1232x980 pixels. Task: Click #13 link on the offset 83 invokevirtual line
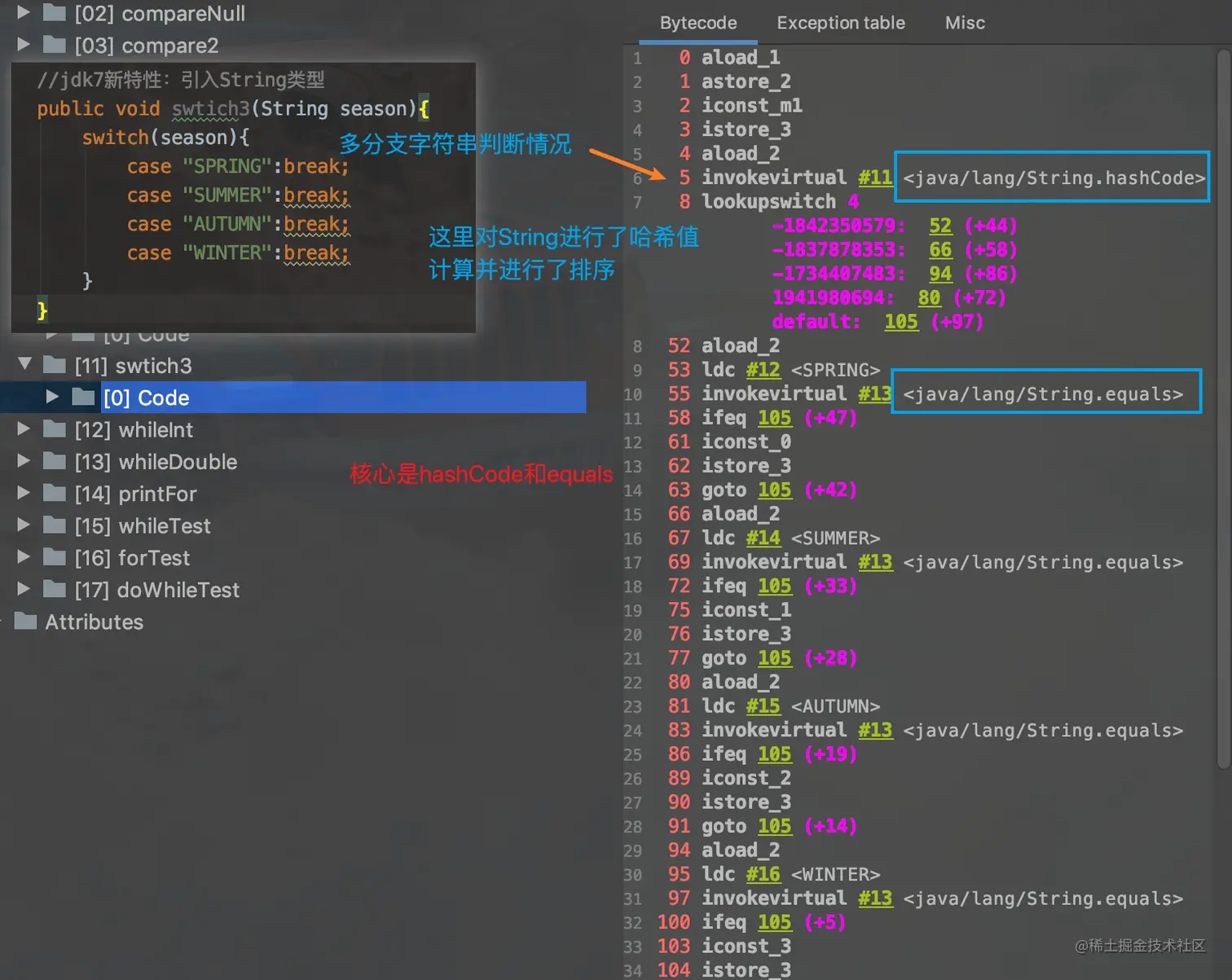(875, 731)
